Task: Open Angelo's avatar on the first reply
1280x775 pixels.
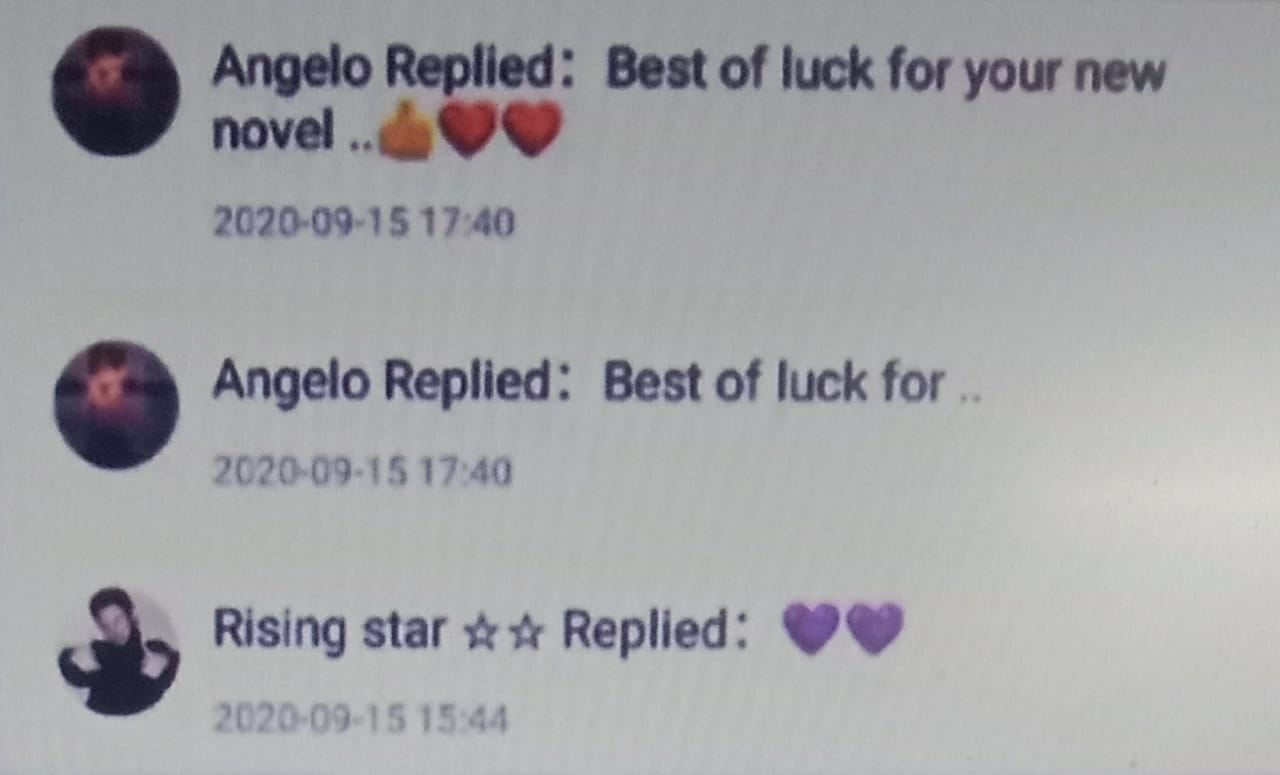Action: (x=115, y=91)
